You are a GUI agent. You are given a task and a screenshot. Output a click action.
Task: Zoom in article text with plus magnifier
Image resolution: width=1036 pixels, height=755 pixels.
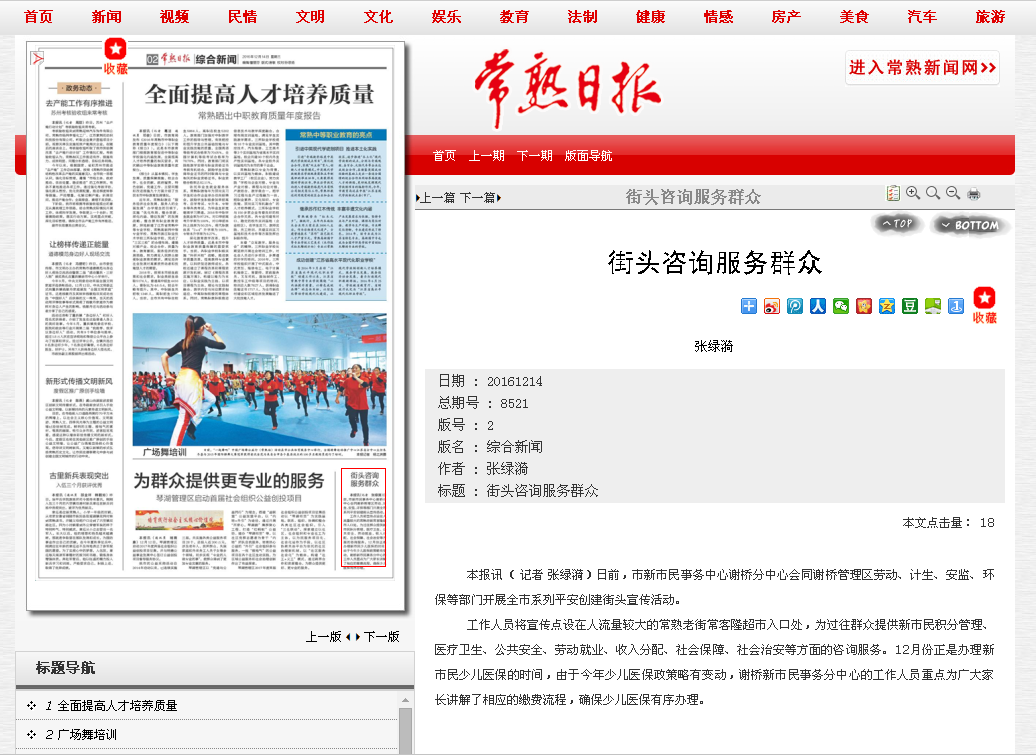coord(913,193)
